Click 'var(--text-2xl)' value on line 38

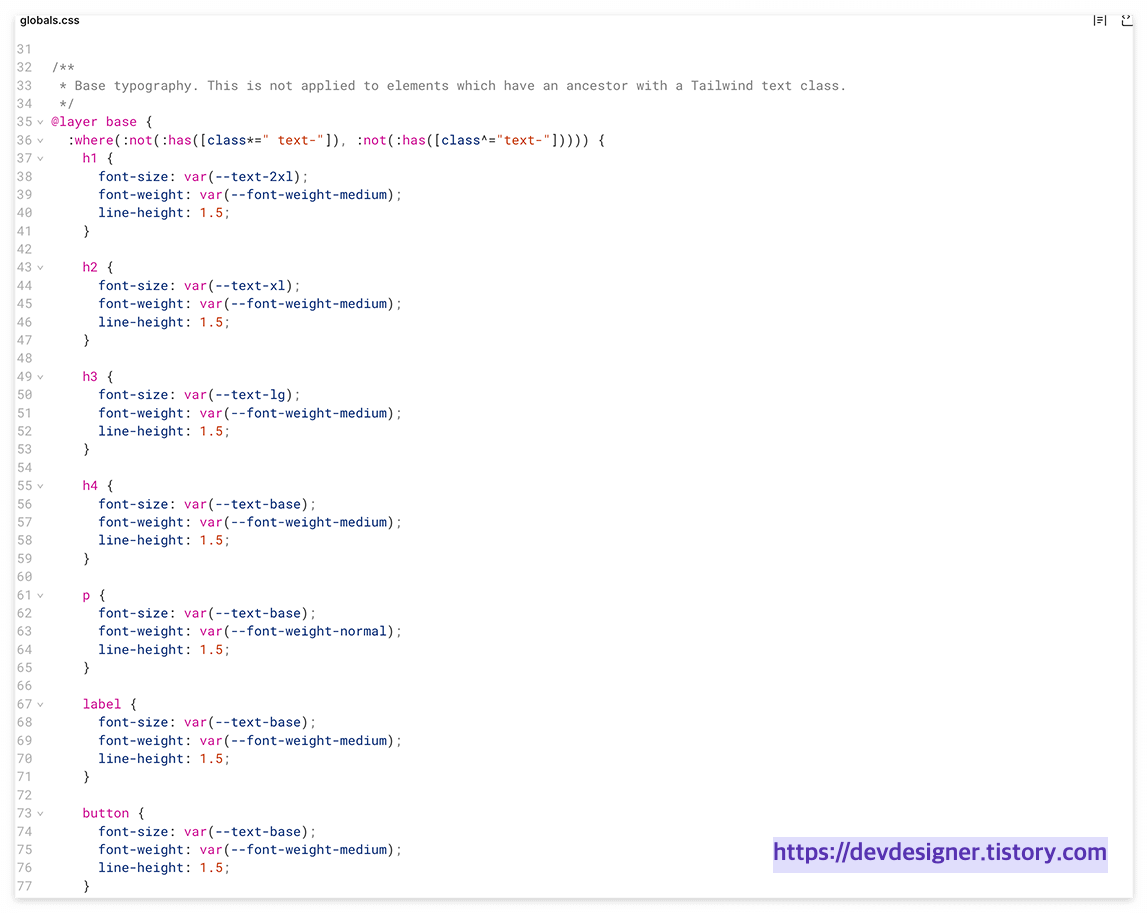242,176
